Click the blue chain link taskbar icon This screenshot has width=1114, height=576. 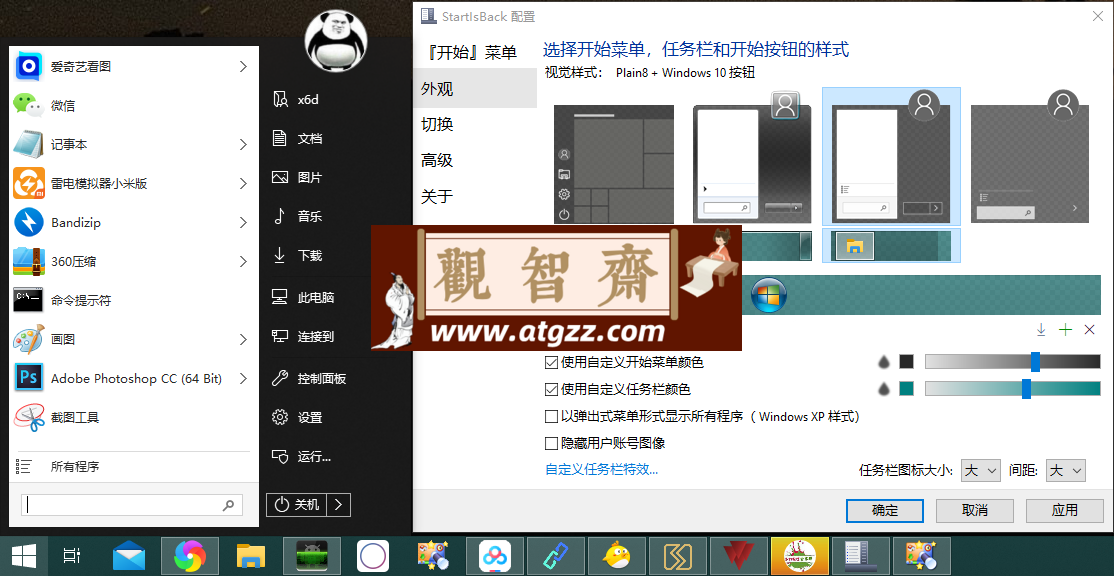[555, 556]
